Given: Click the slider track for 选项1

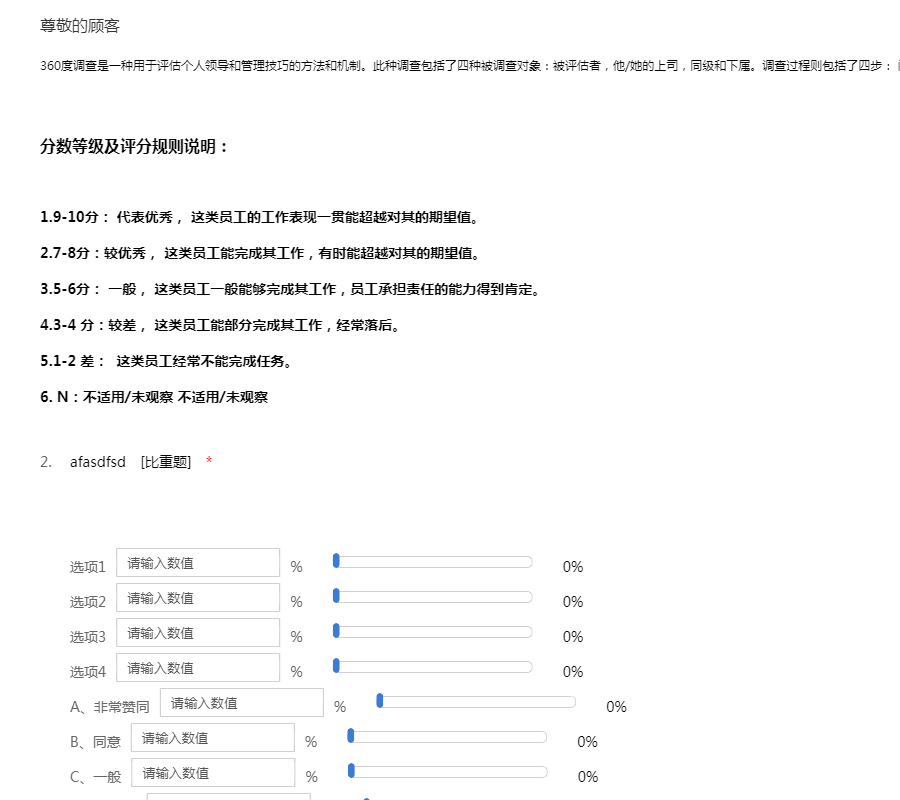Looking at the screenshot, I should [x=434, y=562].
